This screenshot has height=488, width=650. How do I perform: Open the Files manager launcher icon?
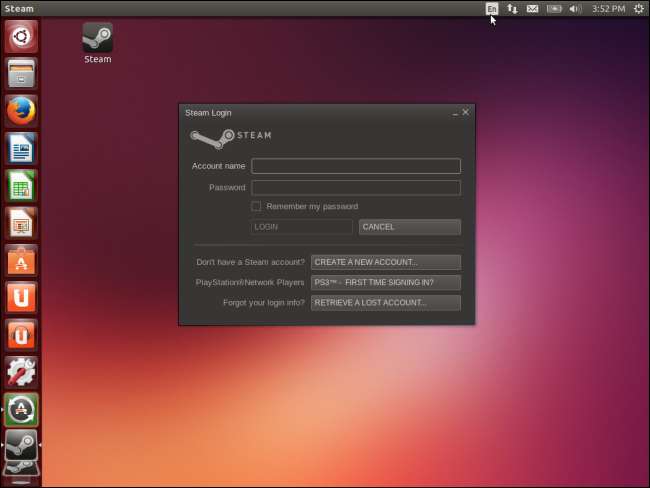click(x=21, y=75)
